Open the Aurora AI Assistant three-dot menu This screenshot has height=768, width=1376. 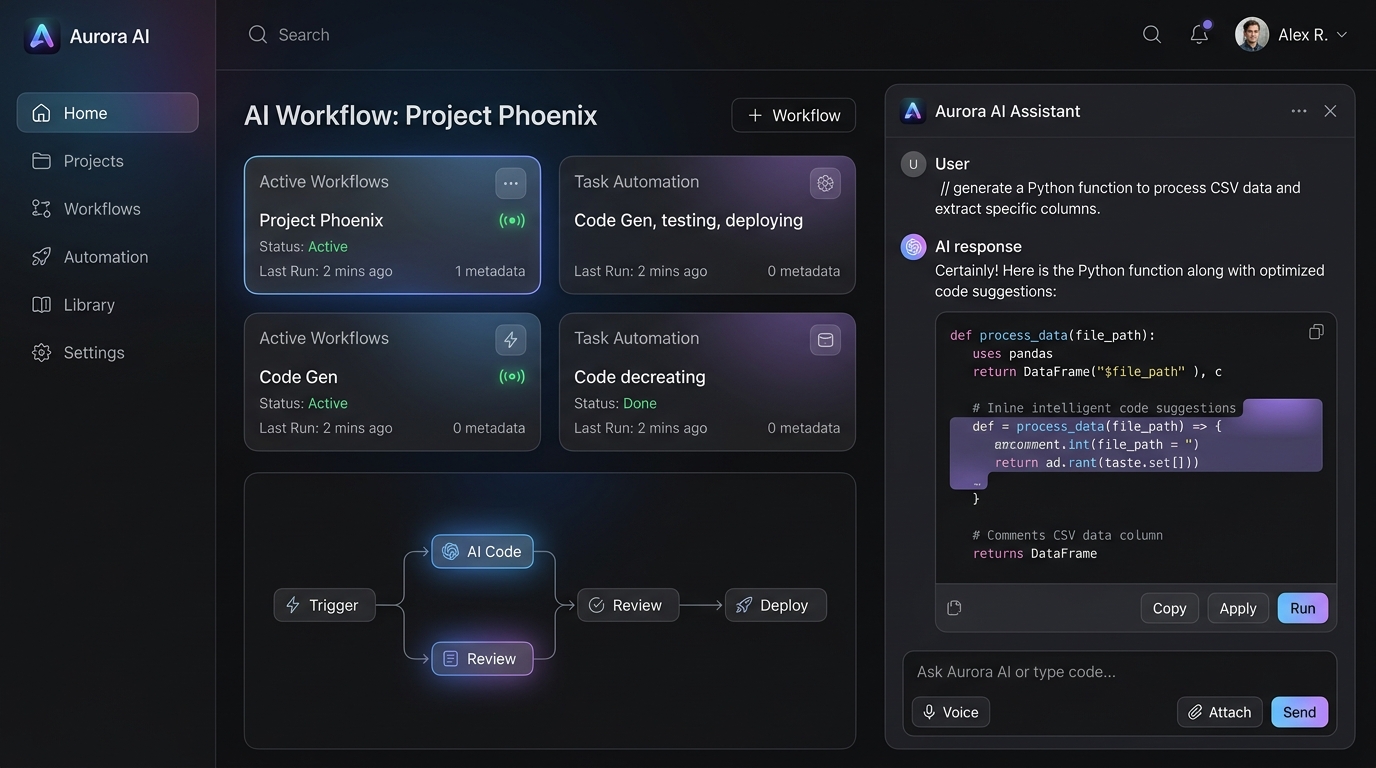(1299, 111)
